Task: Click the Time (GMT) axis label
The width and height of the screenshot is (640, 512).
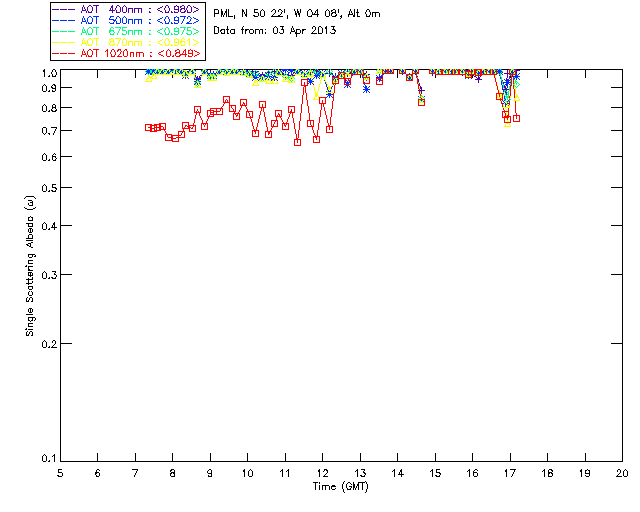Action: pos(341,487)
